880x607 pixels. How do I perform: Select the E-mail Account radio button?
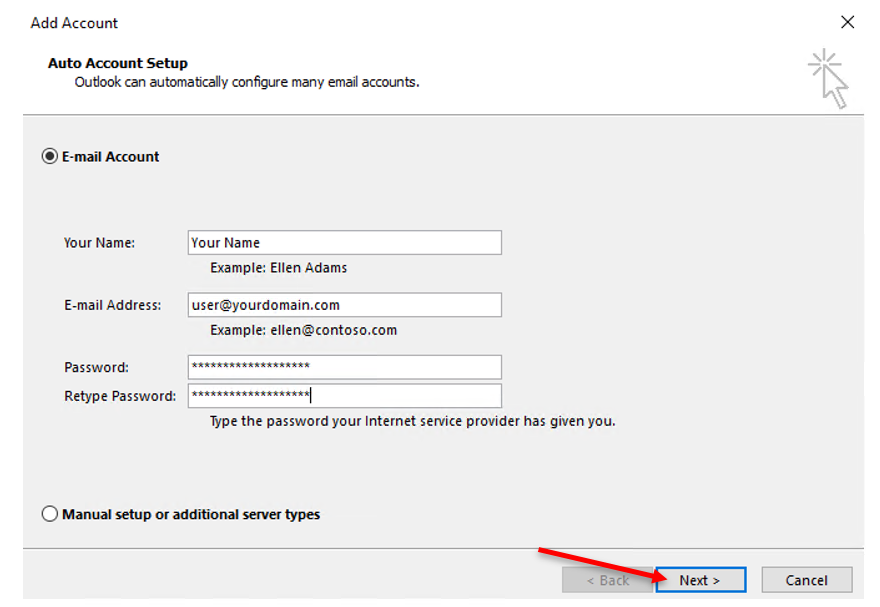49,156
